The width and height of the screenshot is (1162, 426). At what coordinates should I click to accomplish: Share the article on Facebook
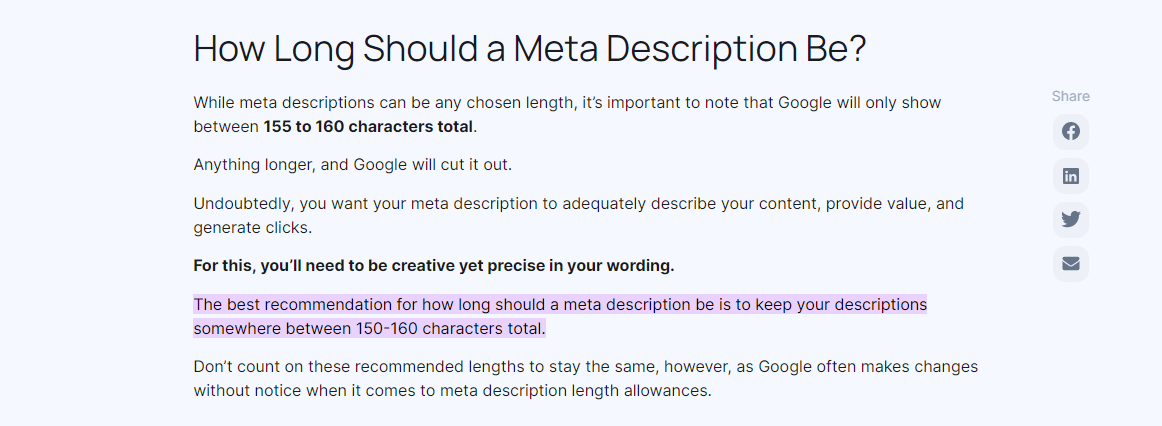(x=1071, y=132)
